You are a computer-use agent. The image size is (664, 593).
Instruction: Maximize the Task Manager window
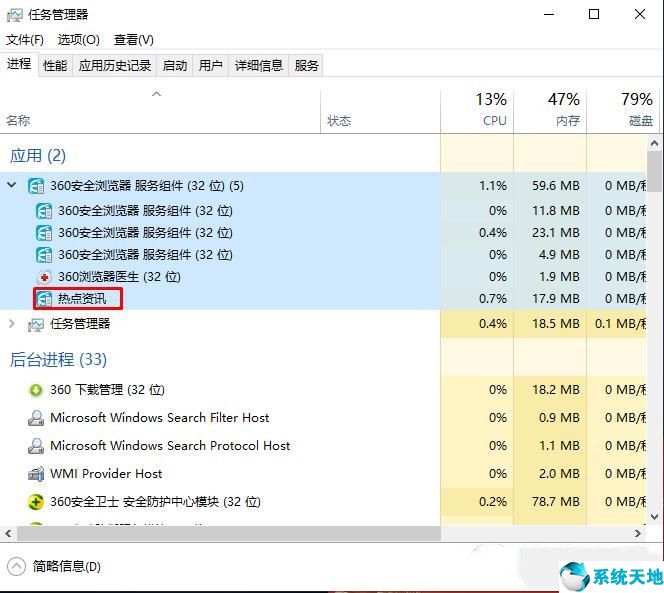tap(594, 14)
